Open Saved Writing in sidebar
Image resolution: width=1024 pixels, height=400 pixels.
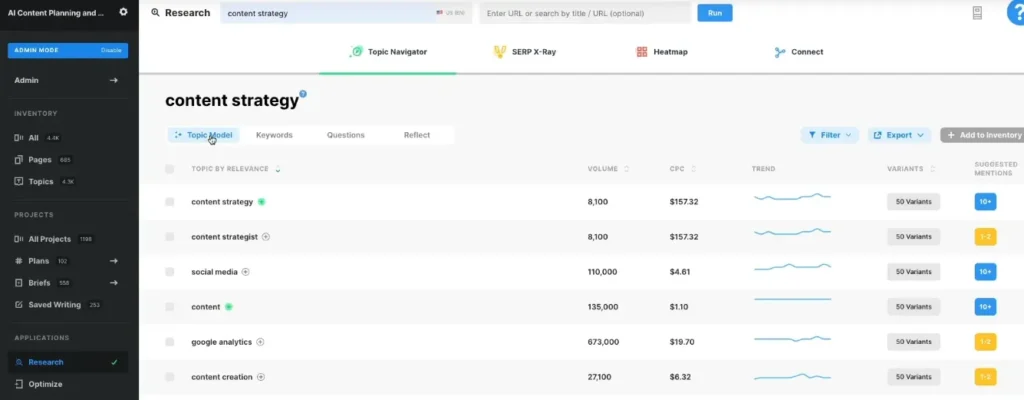[57, 305]
